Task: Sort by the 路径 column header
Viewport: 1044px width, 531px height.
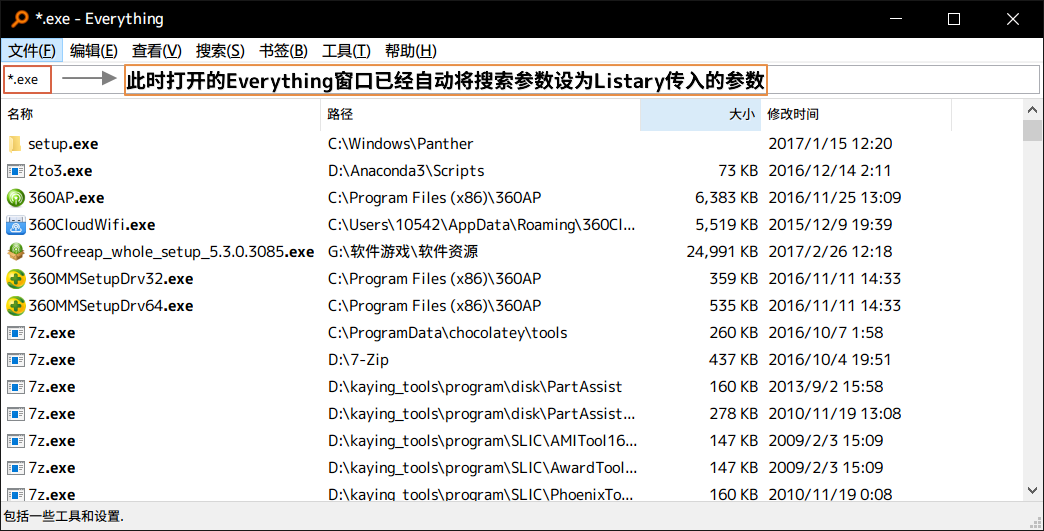Action: [x=480, y=114]
